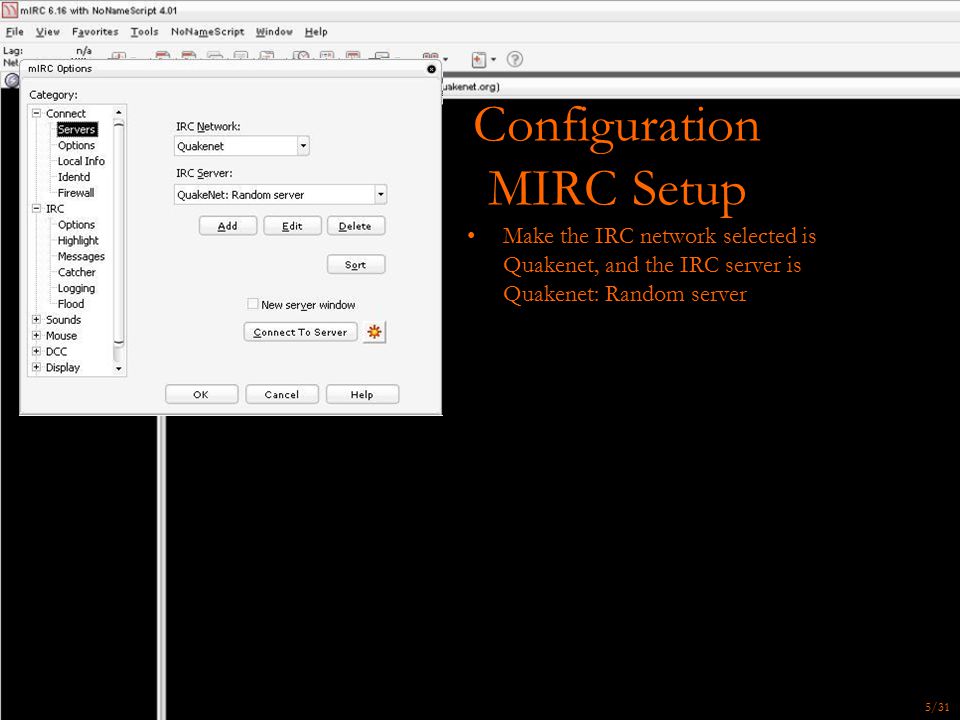Open the Help menu in menu bar

click(x=316, y=32)
